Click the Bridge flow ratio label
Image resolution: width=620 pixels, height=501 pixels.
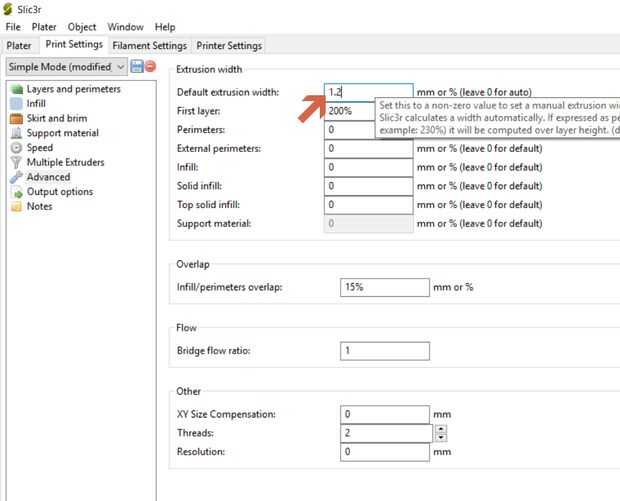(x=214, y=351)
